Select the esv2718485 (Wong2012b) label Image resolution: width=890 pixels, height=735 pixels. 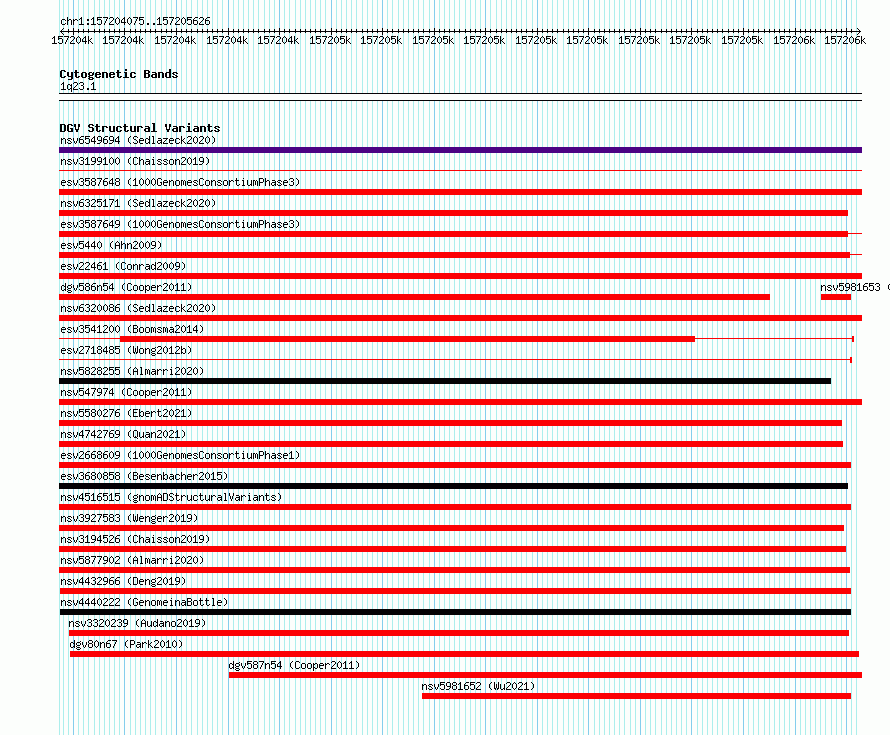tap(126, 350)
